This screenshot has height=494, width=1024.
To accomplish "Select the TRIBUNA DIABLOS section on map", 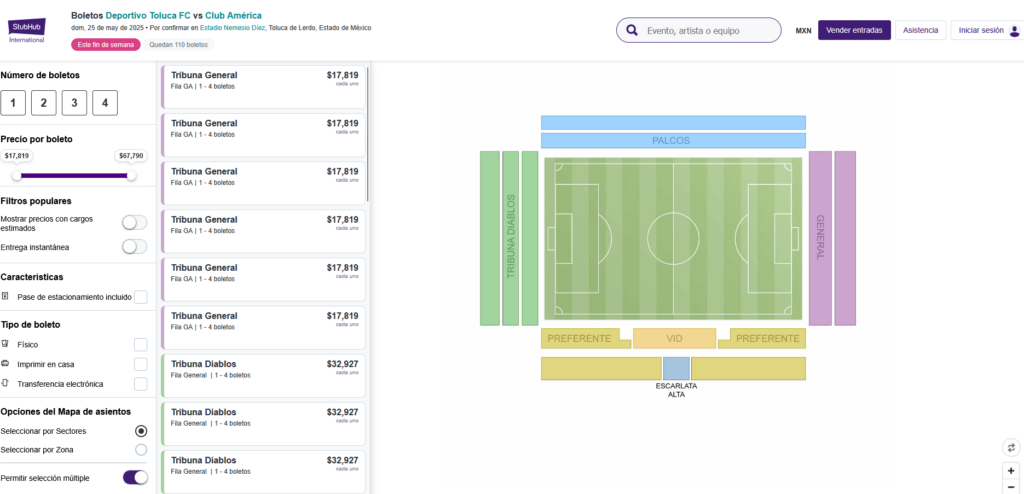I will pyautogui.click(x=510, y=238).
